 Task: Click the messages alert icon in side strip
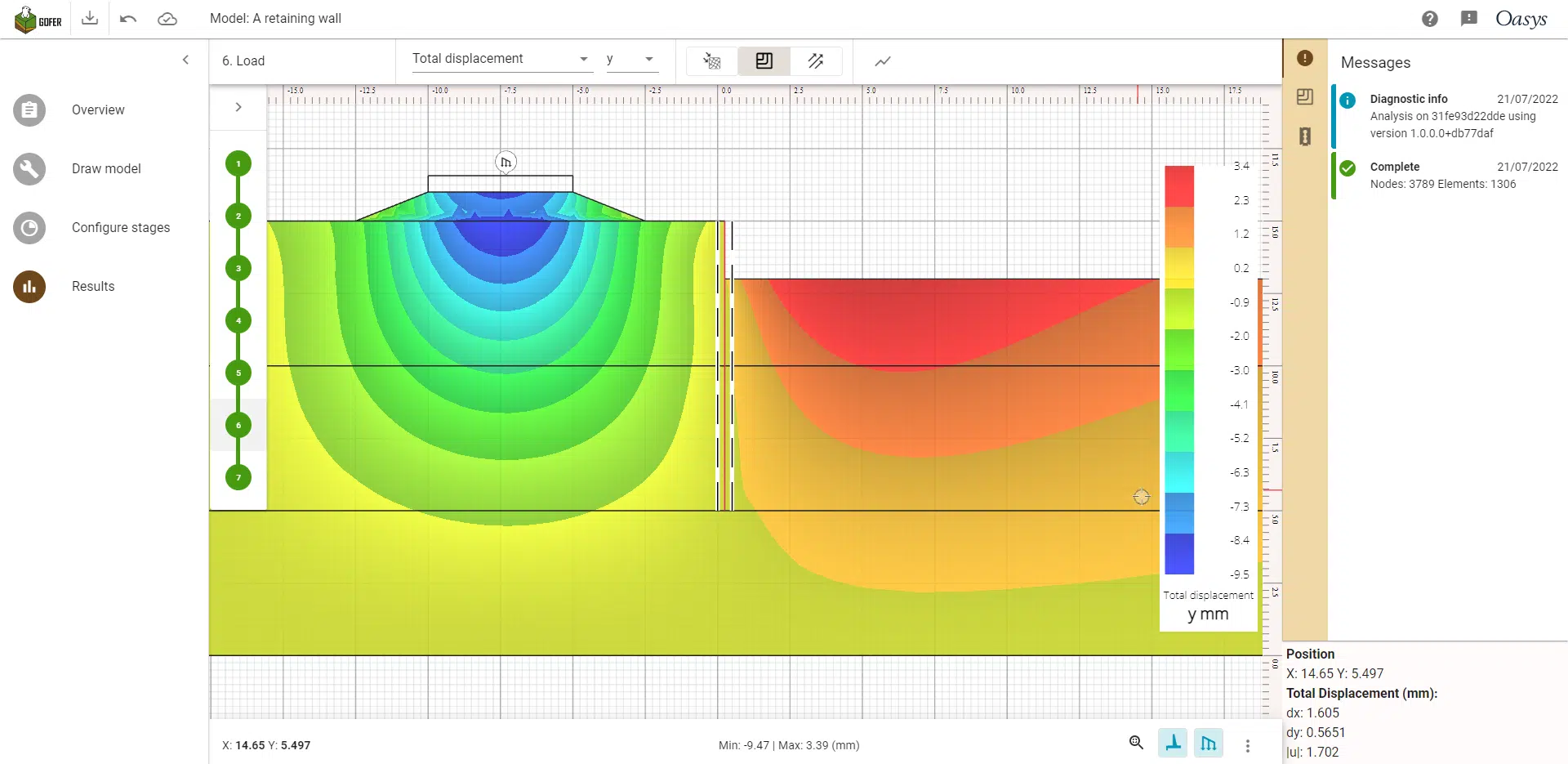(1305, 58)
